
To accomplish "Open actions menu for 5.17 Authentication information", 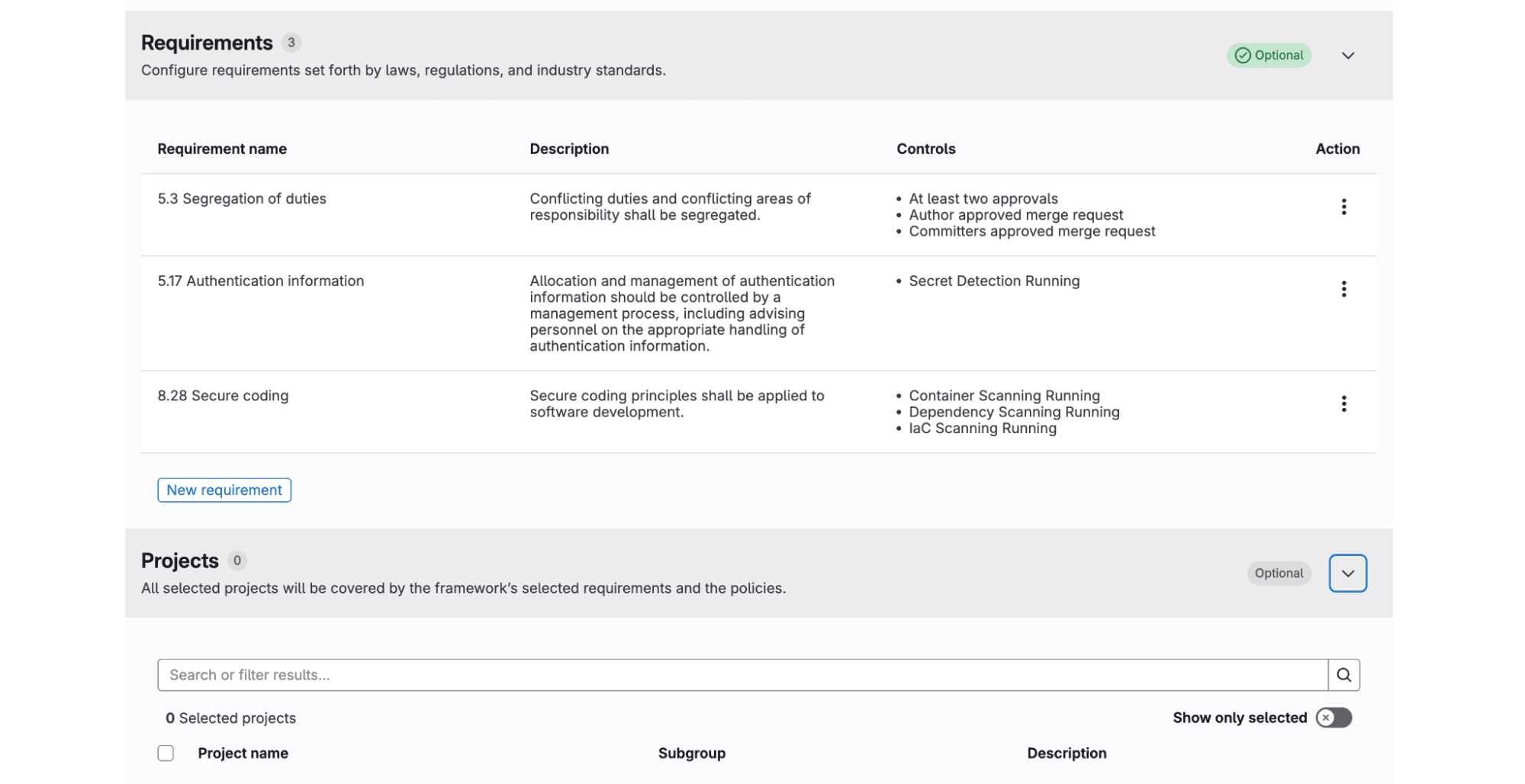I will (x=1343, y=288).
